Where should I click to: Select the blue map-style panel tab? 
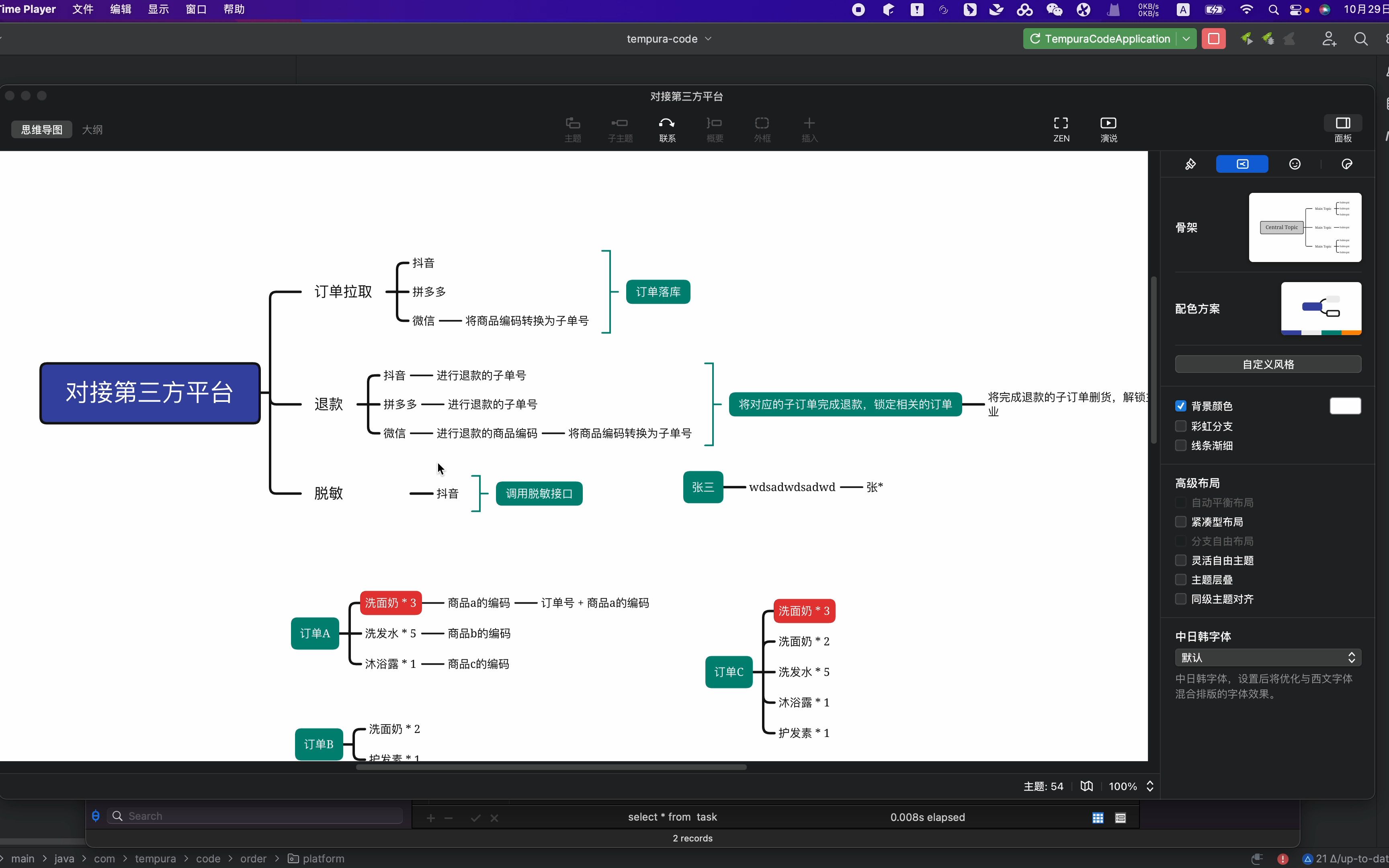(1242, 164)
